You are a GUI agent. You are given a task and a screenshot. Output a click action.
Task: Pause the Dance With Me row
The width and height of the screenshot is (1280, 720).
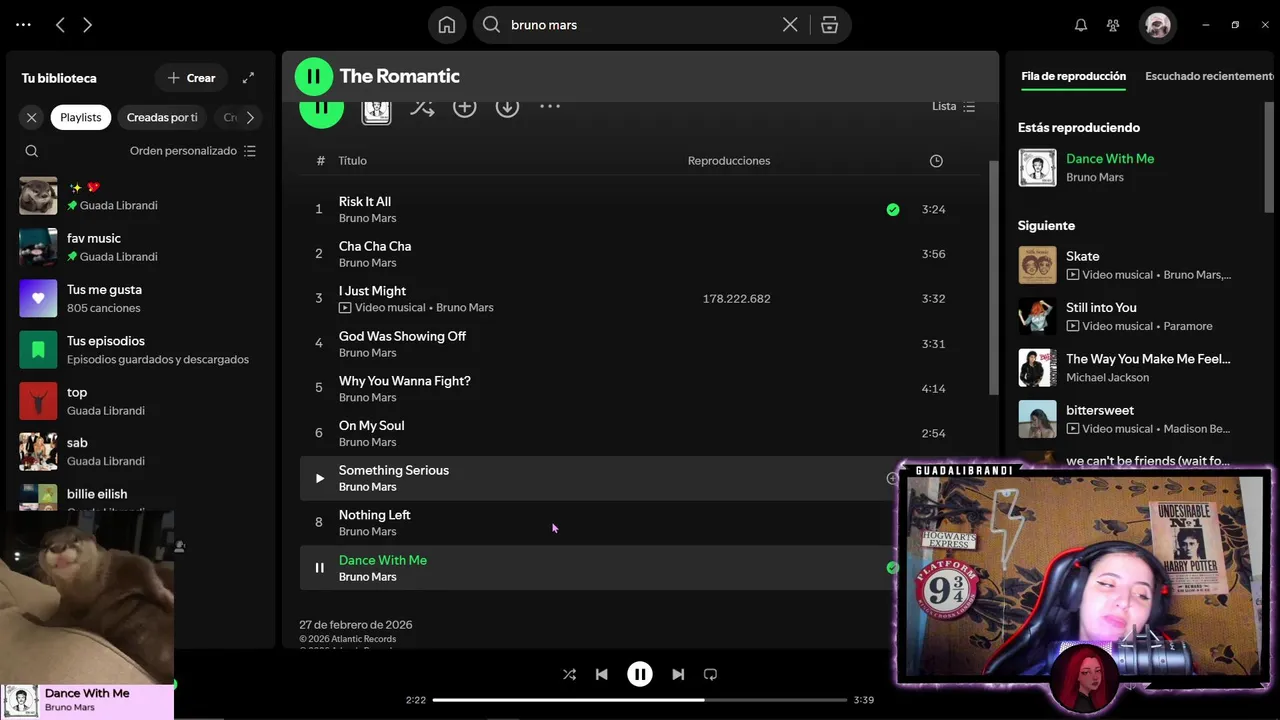coord(319,568)
